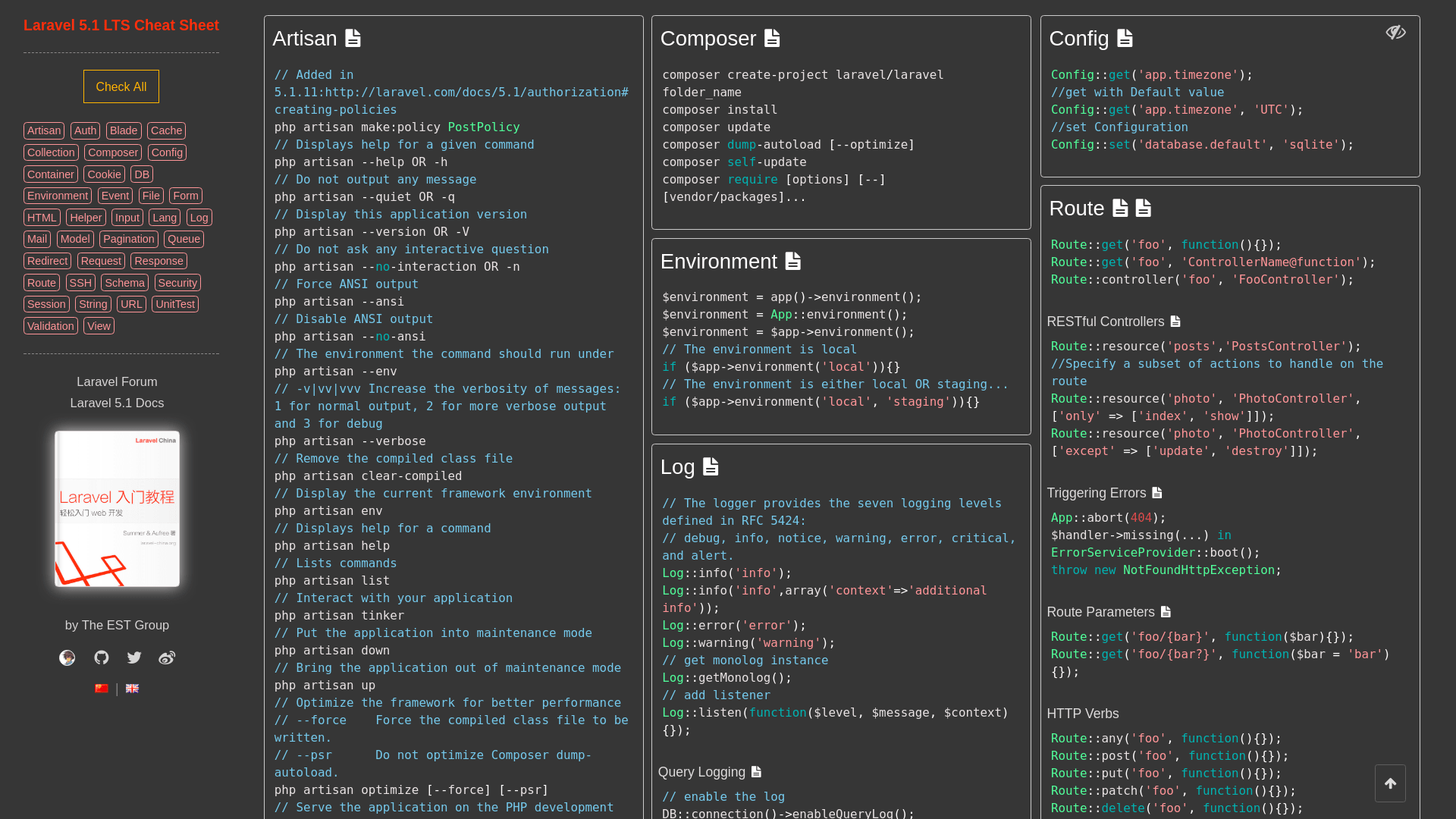Toggle the Security tag
The height and width of the screenshot is (819, 1456).
pyautogui.click(x=177, y=283)
